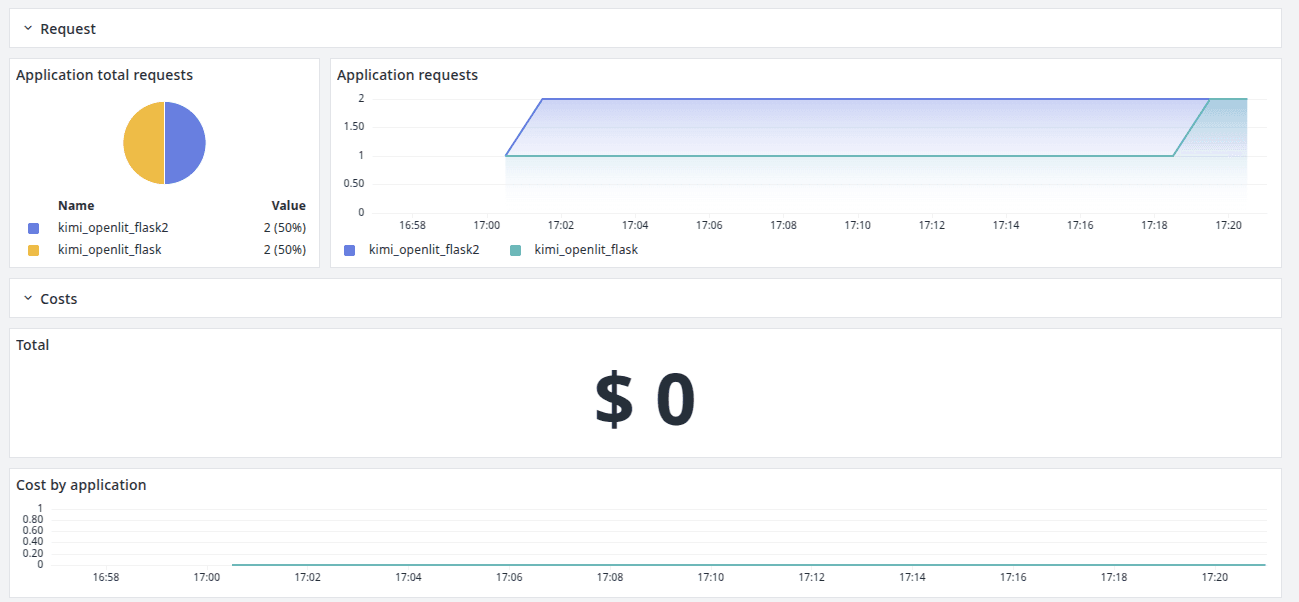Sort pie legend by Name column header
The image size is (1299, 602).
(76, 206)
